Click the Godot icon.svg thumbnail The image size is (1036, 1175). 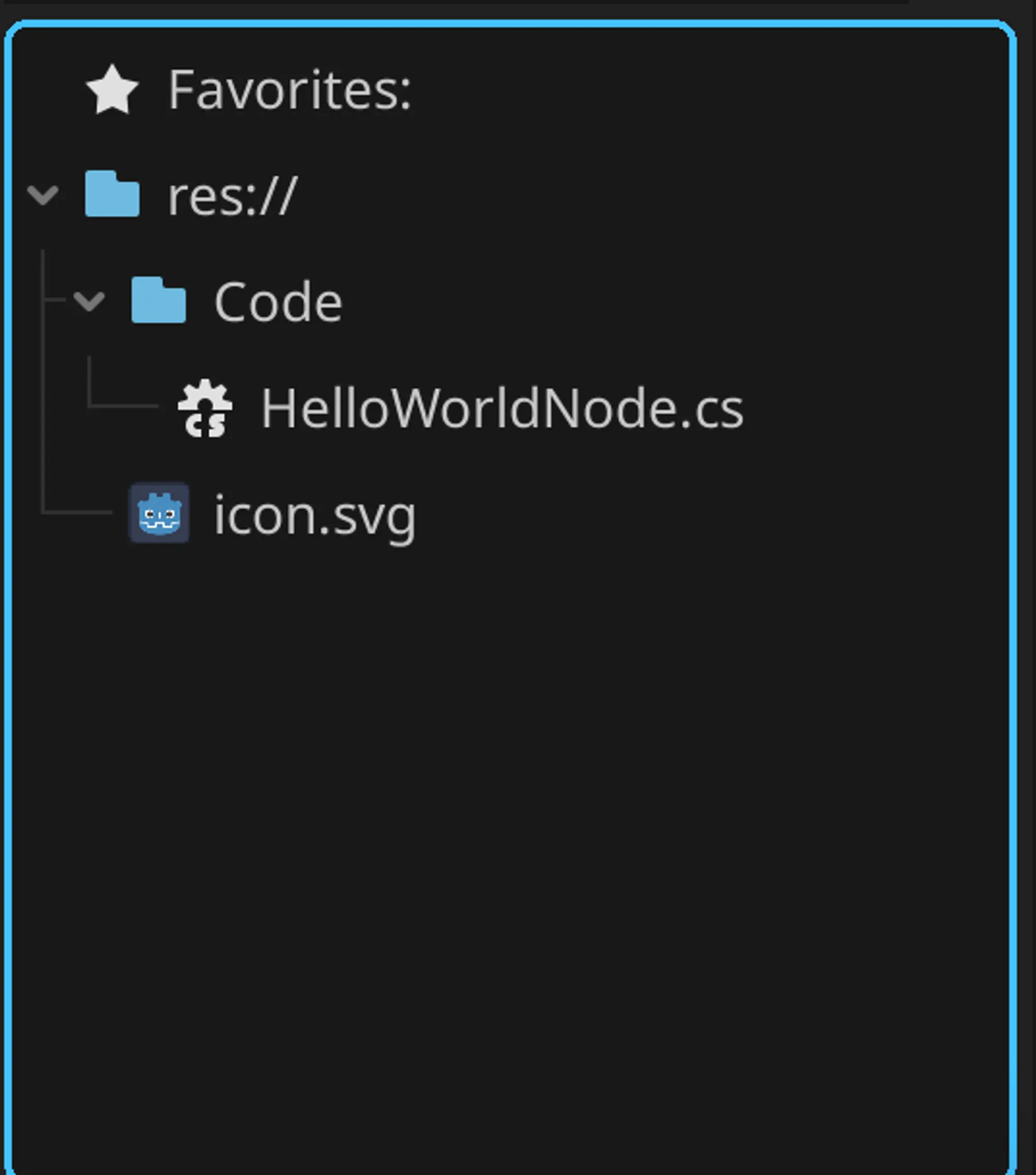159,513
